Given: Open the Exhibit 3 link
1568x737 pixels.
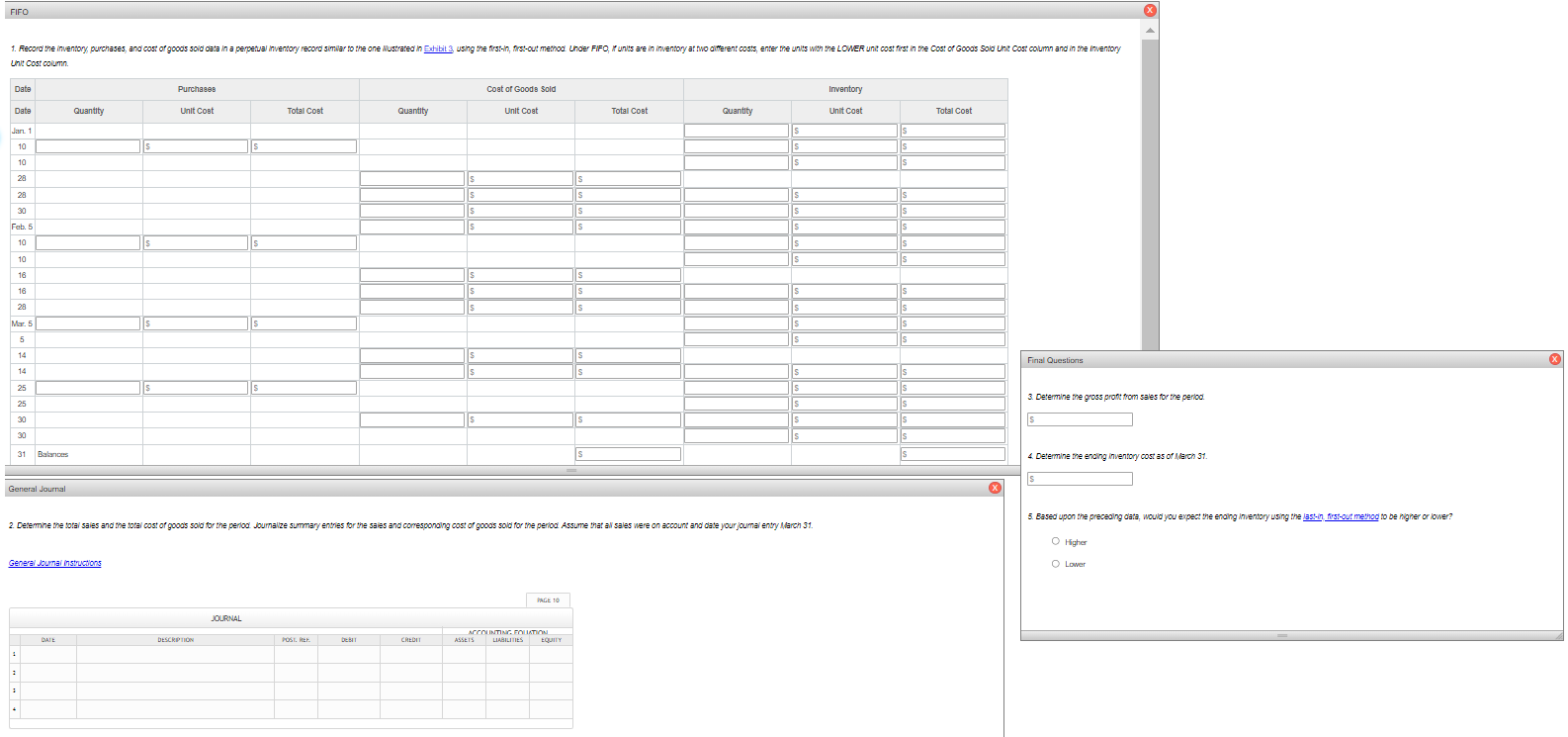Looking at the screenshot, I should [438, 48].
